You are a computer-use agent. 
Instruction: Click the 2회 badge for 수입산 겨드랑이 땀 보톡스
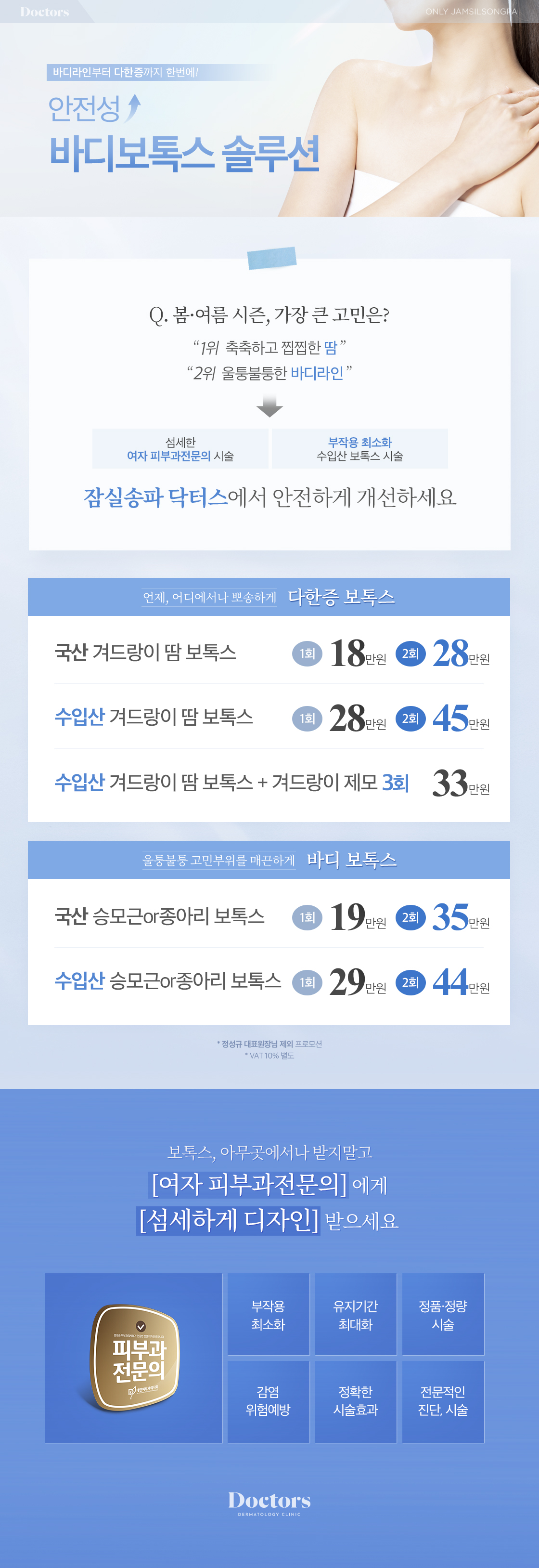pos(411,719)
